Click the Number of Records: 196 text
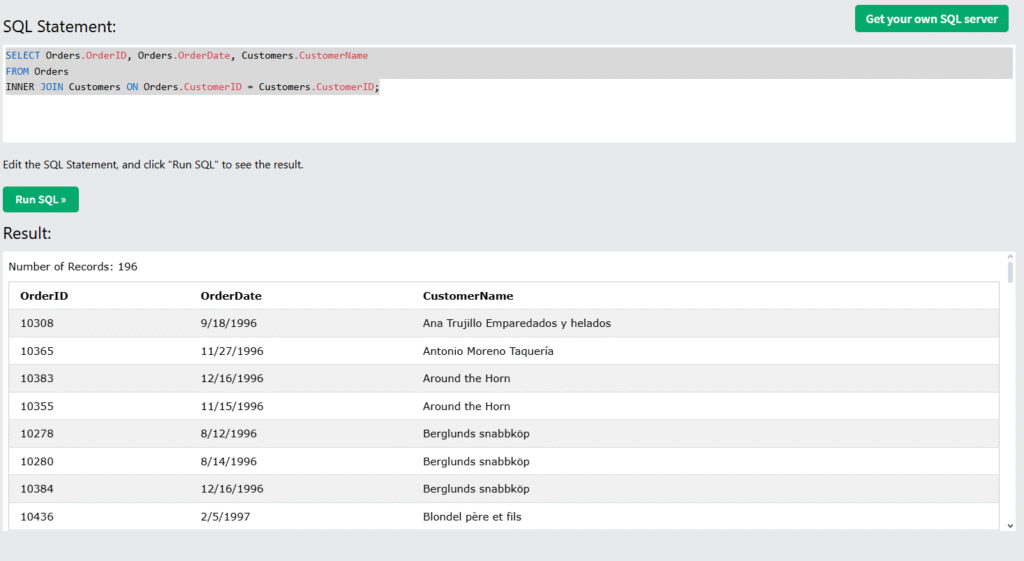This screenshot has height=561, width=1024. (73, 267)
